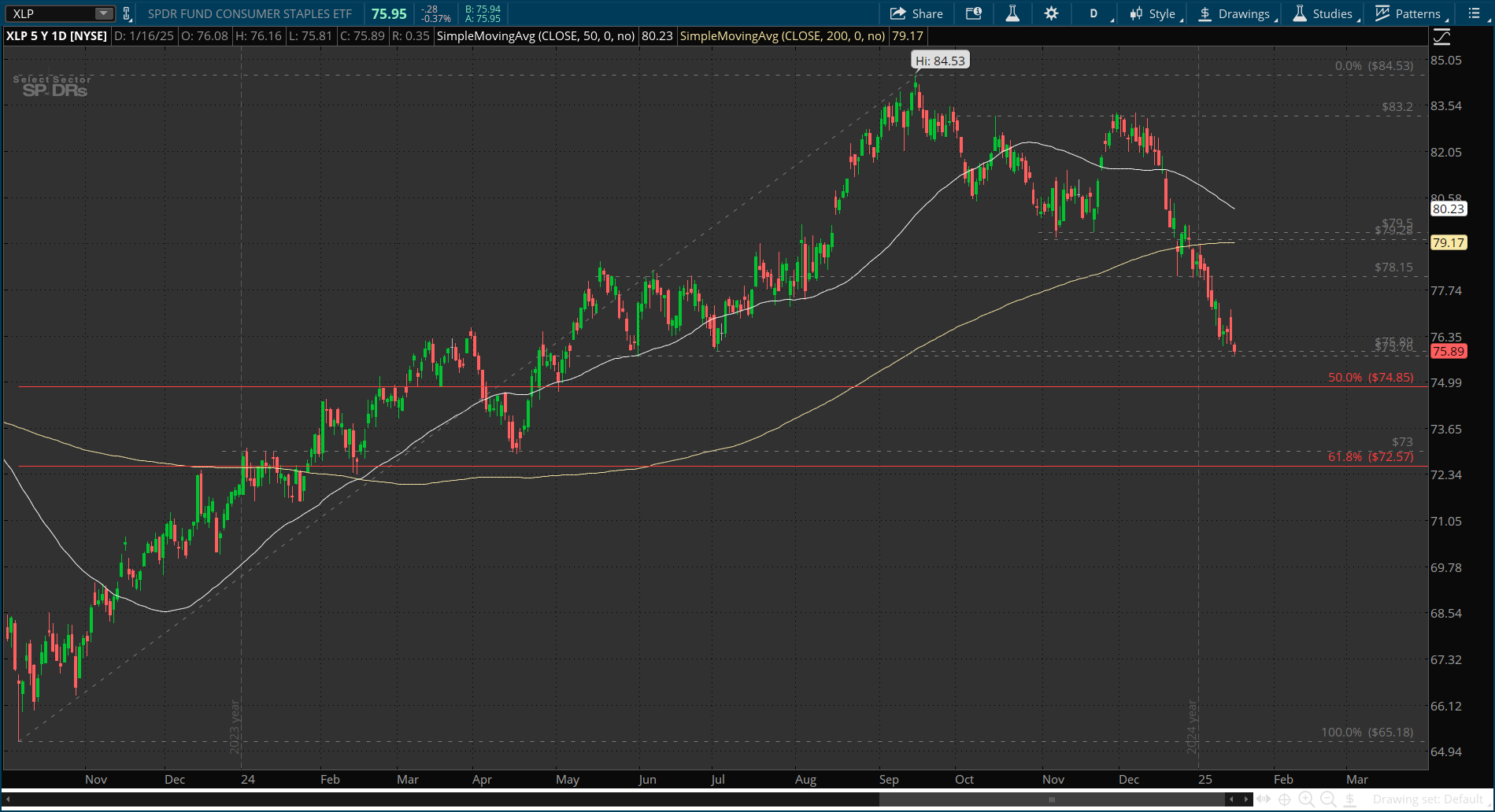
Task: Click the SPDR FUND CONSUMER STAPLES ETF title
Action: pyautogui.click(x=250, y=13)
